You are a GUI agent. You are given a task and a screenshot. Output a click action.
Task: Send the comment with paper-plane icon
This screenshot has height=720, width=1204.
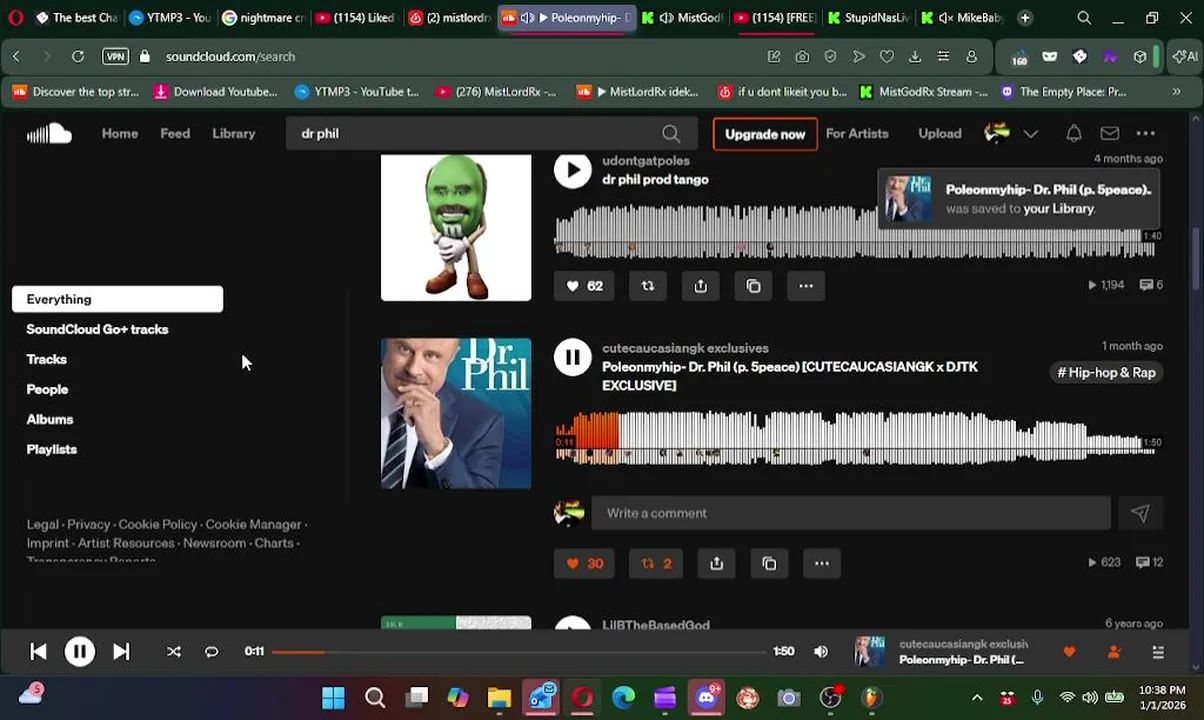click(x=1140, y=513)
